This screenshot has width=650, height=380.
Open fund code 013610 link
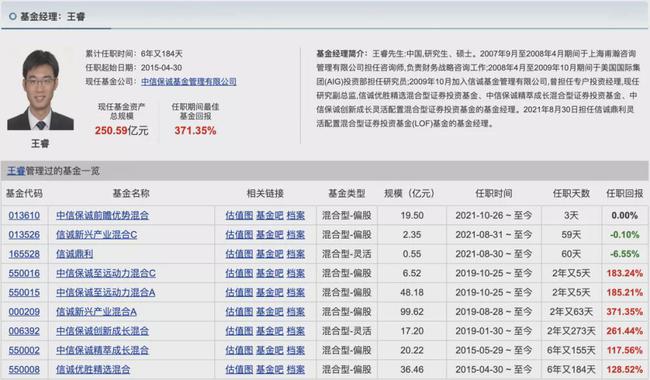pyautogui.click(x=24, y=215)
